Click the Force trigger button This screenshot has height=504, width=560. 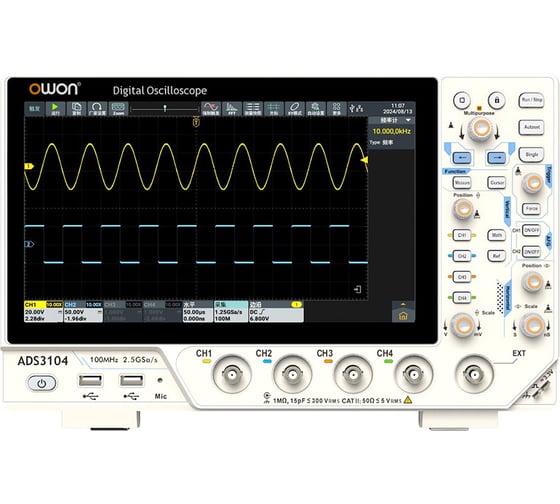click(x=531, y=209)
